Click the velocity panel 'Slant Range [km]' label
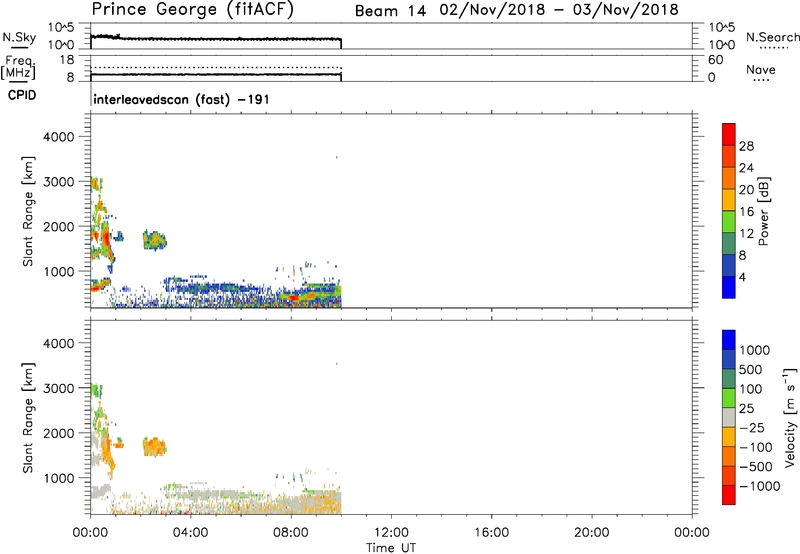 [x=28, y=418]
